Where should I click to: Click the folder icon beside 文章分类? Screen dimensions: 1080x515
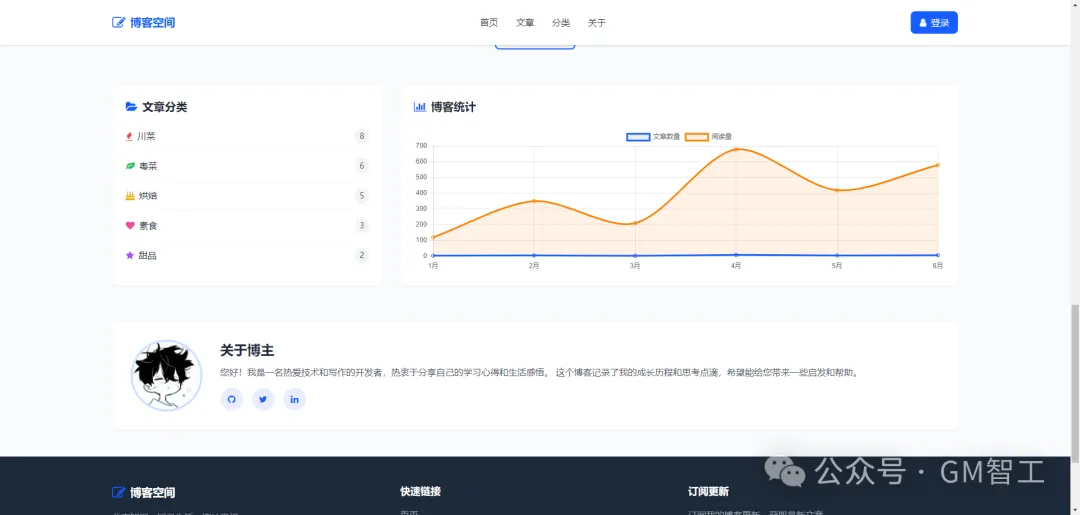click(131, 107)
